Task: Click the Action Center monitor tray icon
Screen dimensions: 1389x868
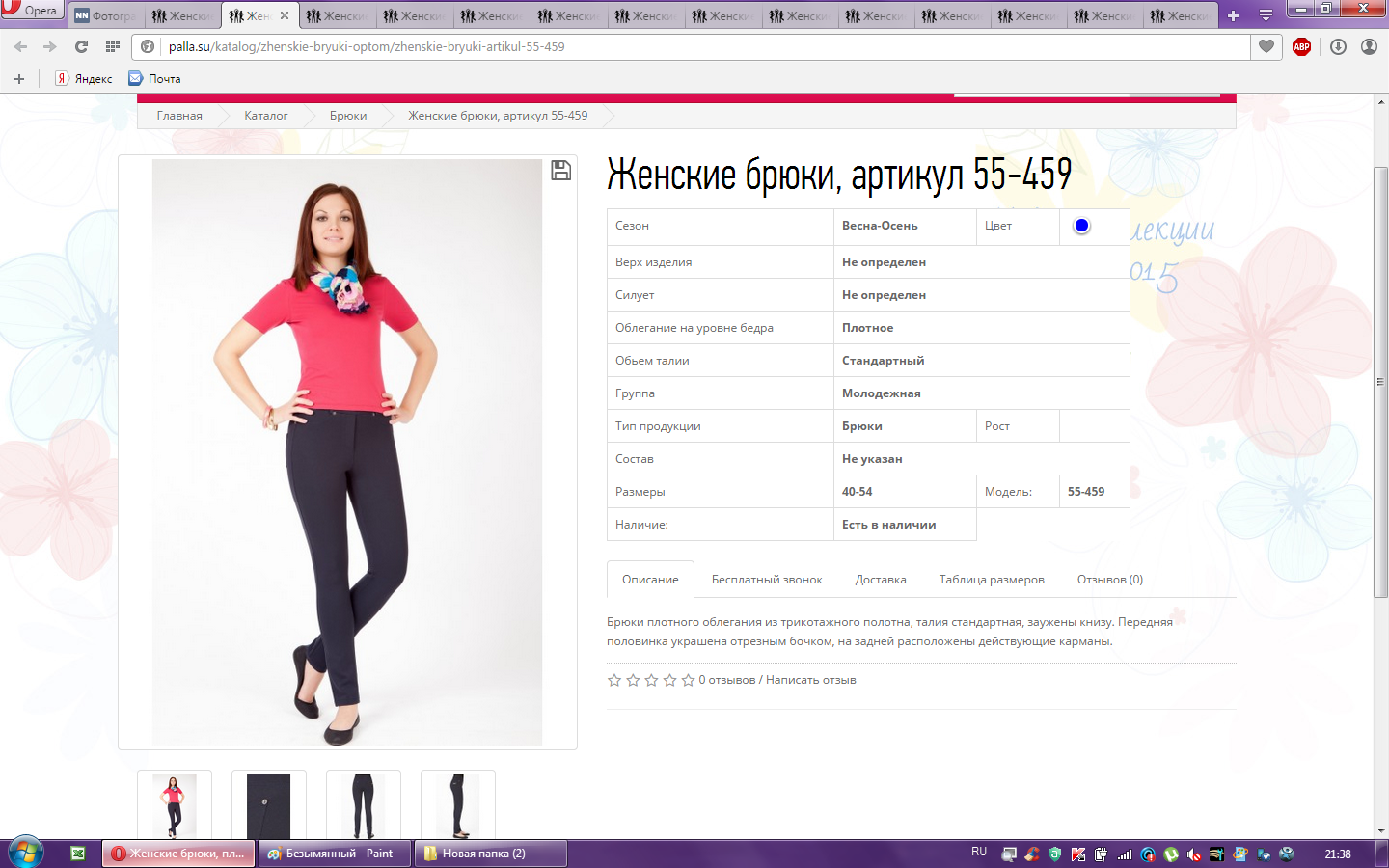Action: click(x=1009, y=854)
